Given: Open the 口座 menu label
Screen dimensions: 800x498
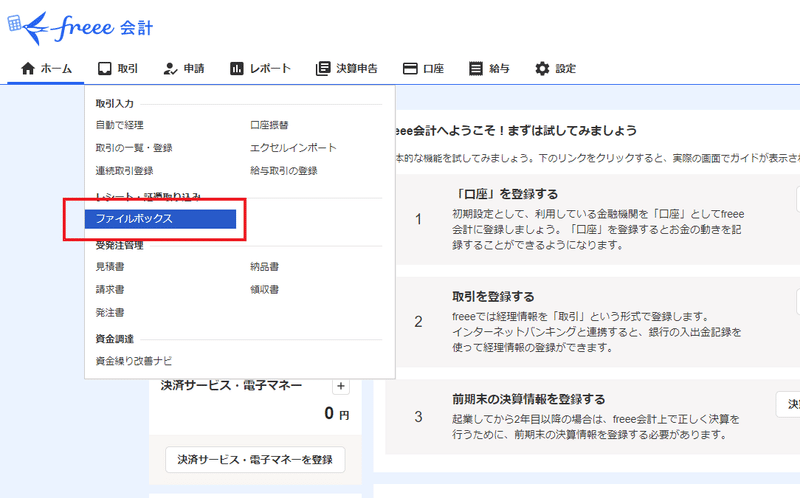Looking at the screenshot, I should pos(433,68).
